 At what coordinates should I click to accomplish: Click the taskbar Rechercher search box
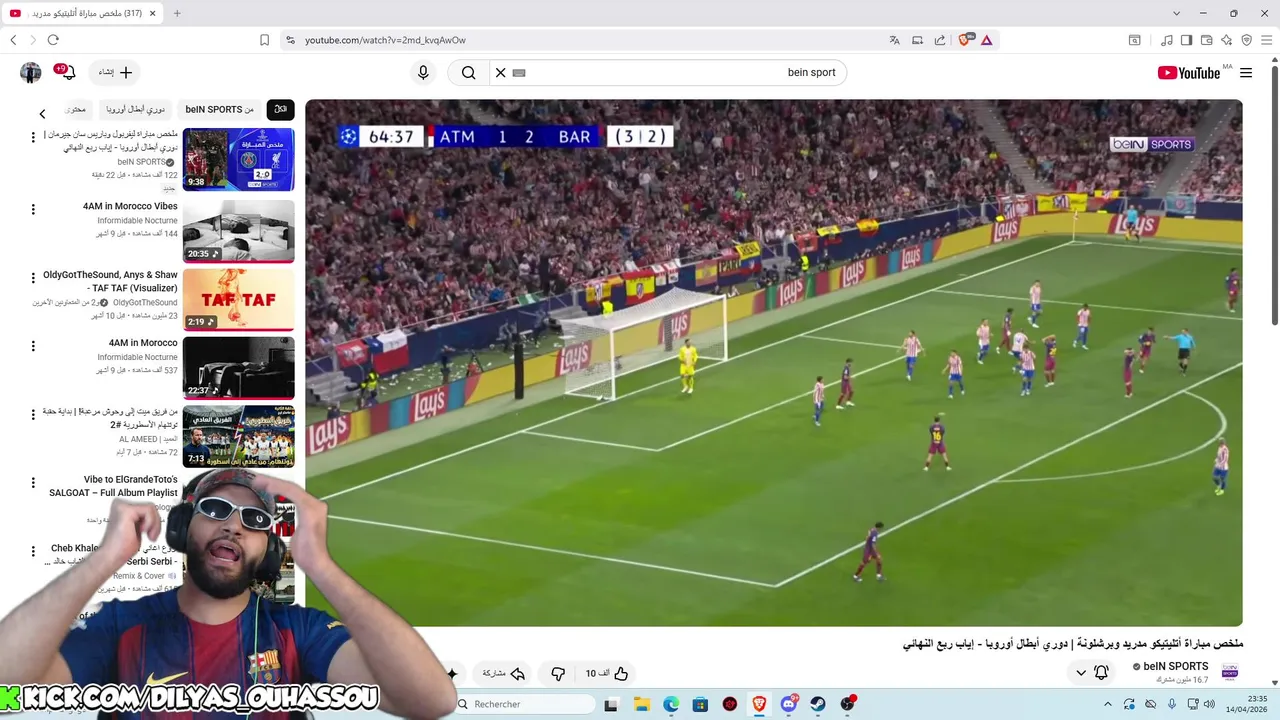tap(525, 704)
